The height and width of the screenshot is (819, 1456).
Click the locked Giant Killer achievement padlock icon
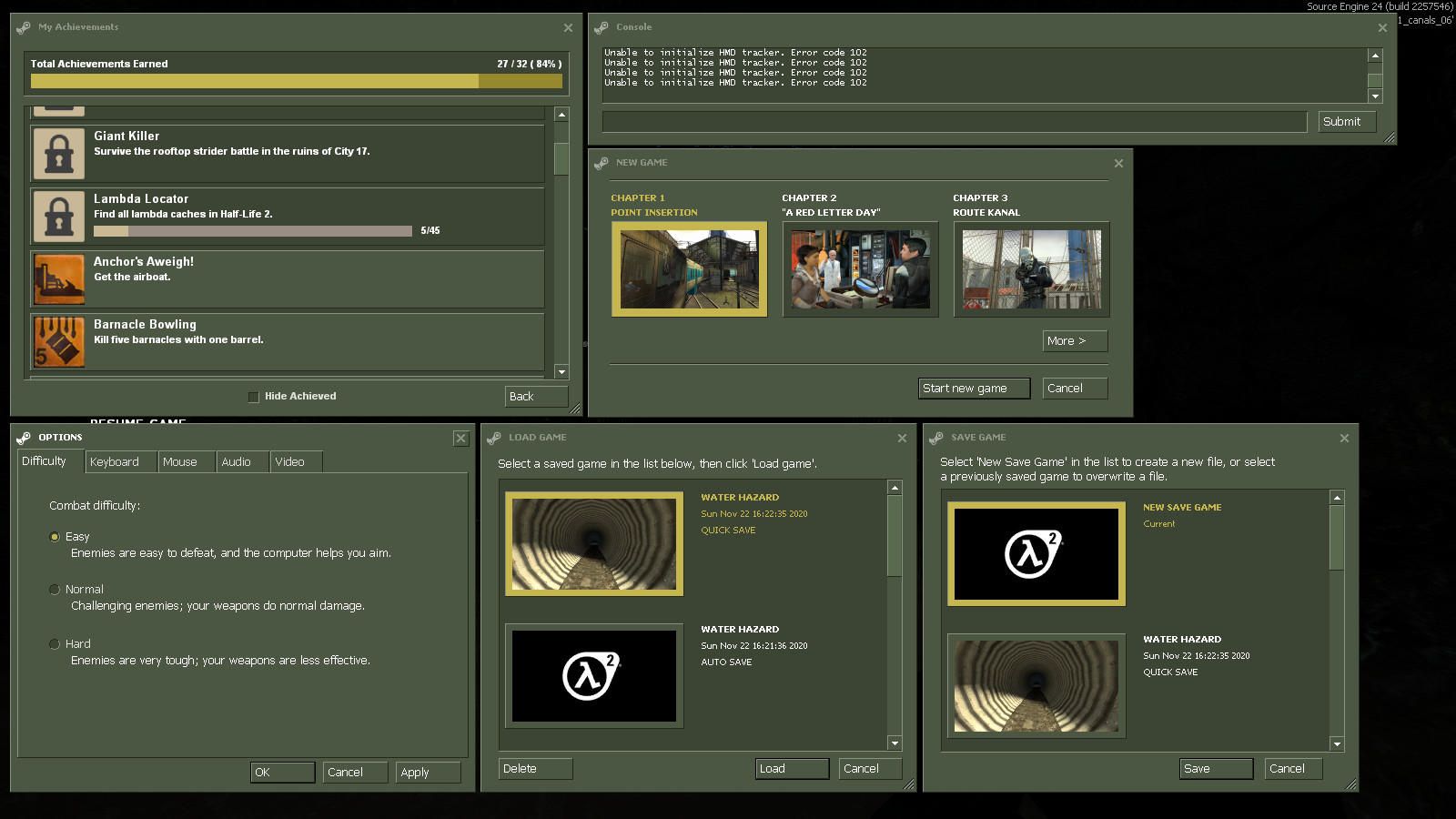pos(57,154)
